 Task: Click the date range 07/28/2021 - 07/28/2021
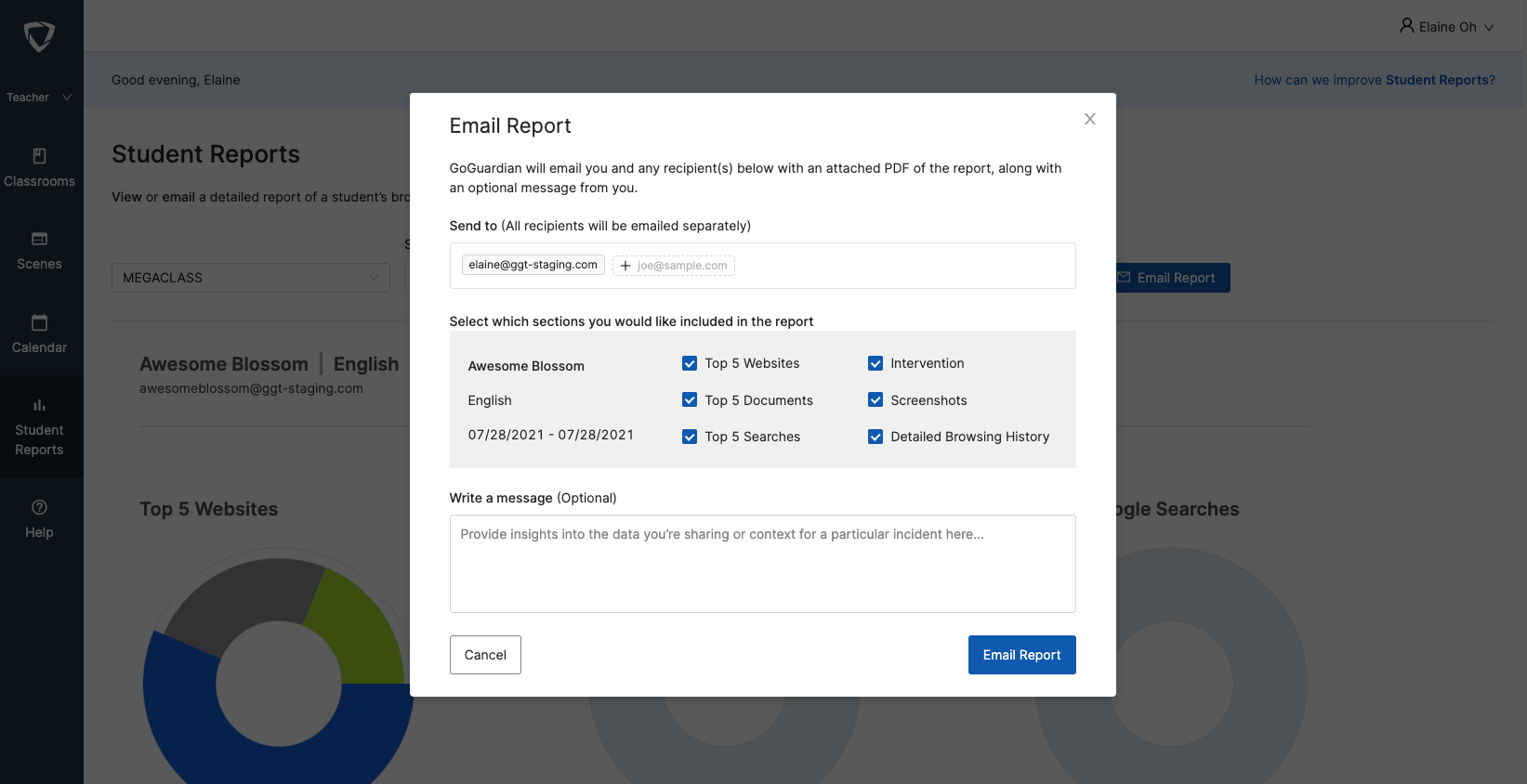pyautogui.click(x=551, y=435)
